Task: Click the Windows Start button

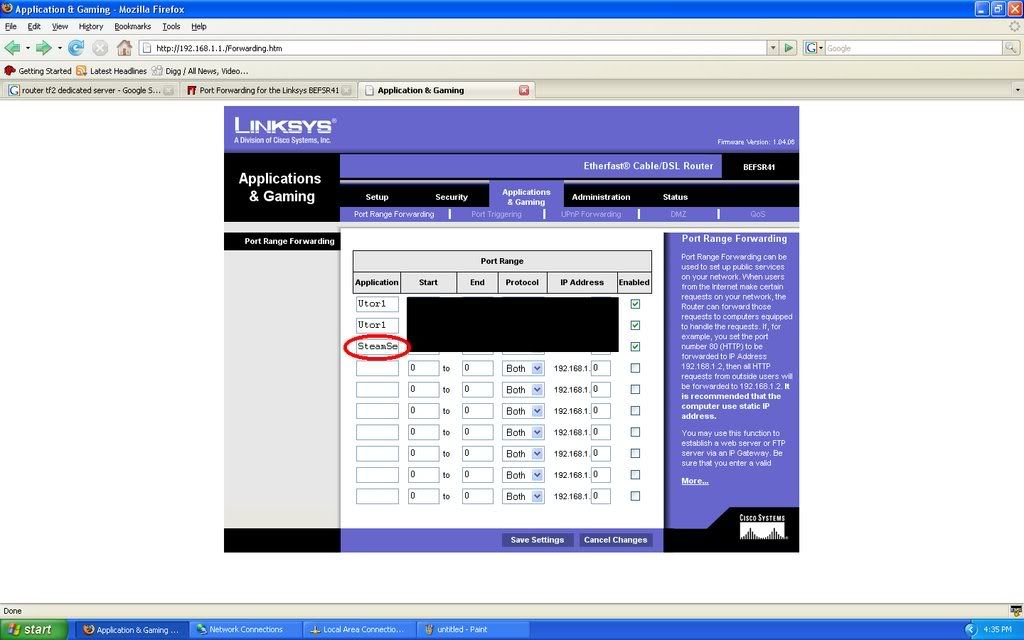Action: (x=34, y=629)
